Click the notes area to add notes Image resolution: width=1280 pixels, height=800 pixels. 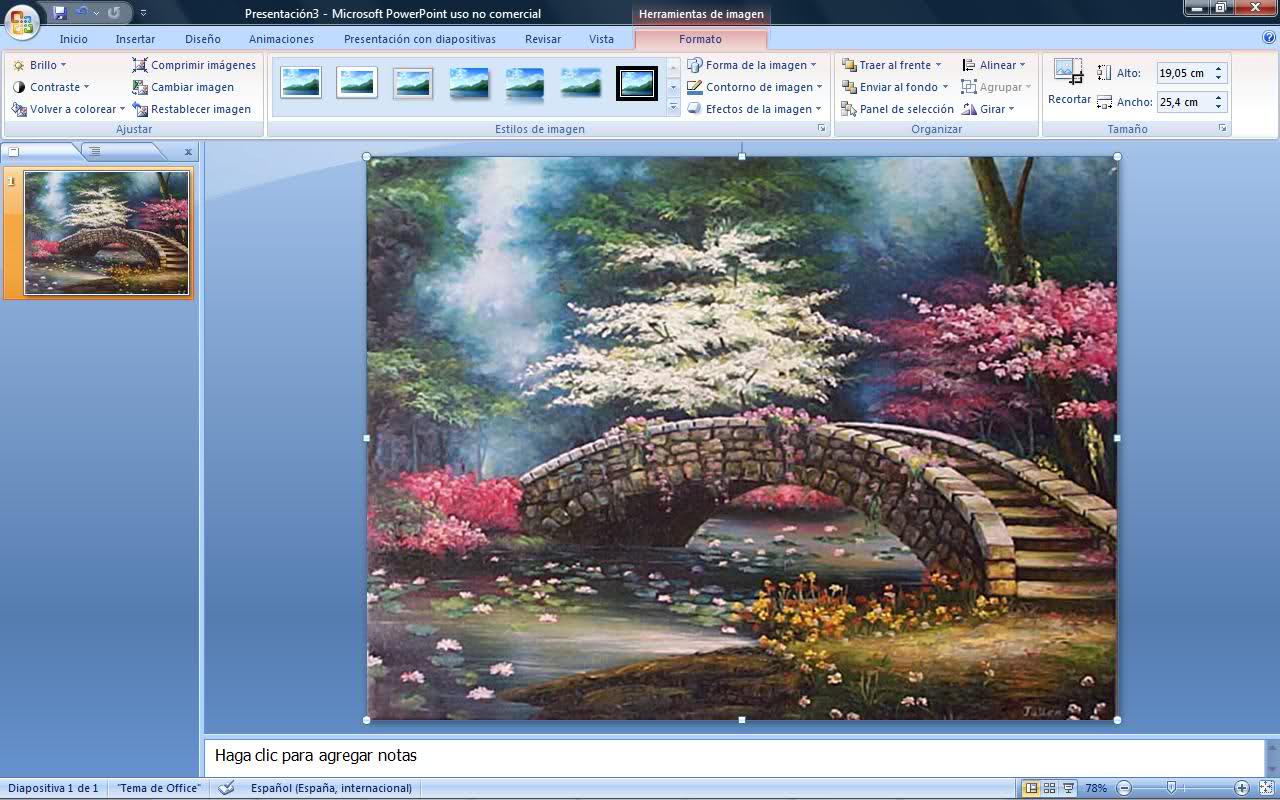click(x=734, y=756)
